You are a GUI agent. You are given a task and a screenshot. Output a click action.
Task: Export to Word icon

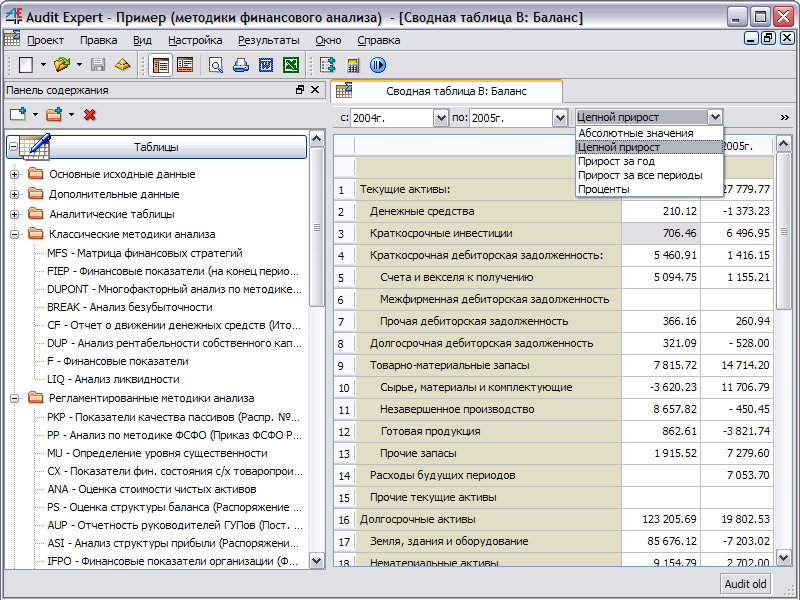point(266,65)
